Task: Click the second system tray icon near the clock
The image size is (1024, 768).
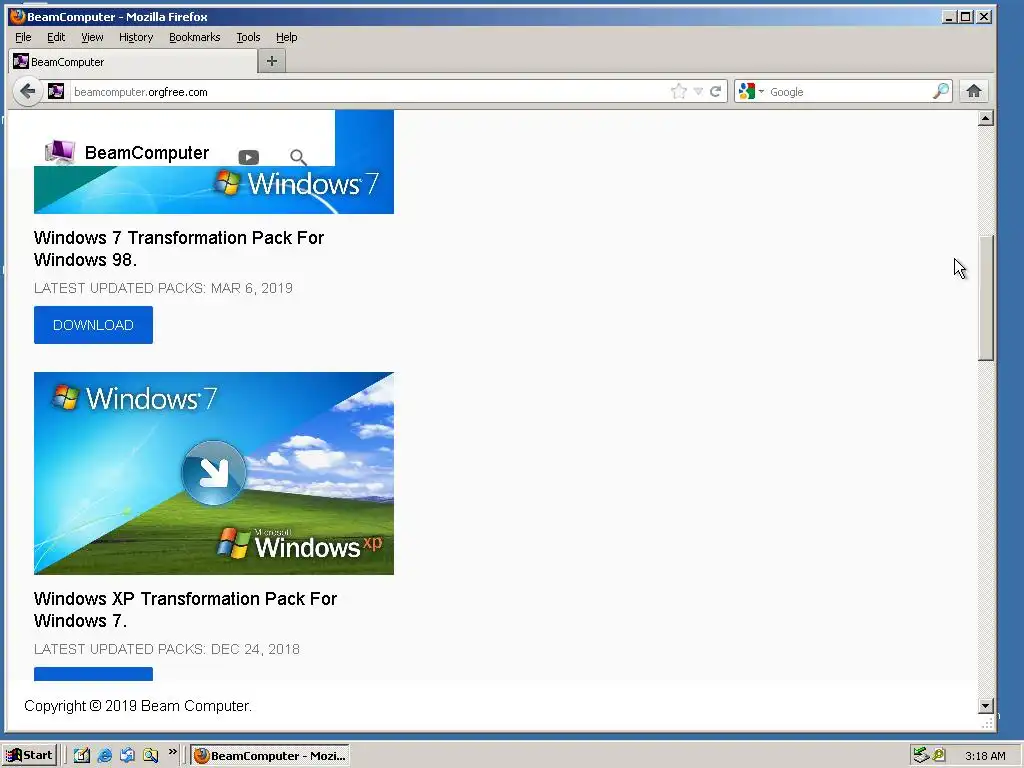Action: pos(939,755)
